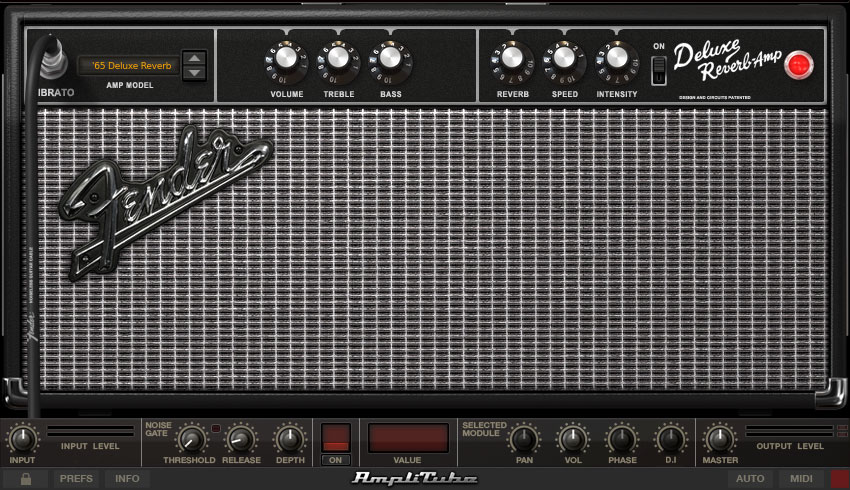Image resolution: width=850 pixels, height=490 pixels.
Task: Open the '65 Deluxe Reverb model display
Action: click(129, 66)
